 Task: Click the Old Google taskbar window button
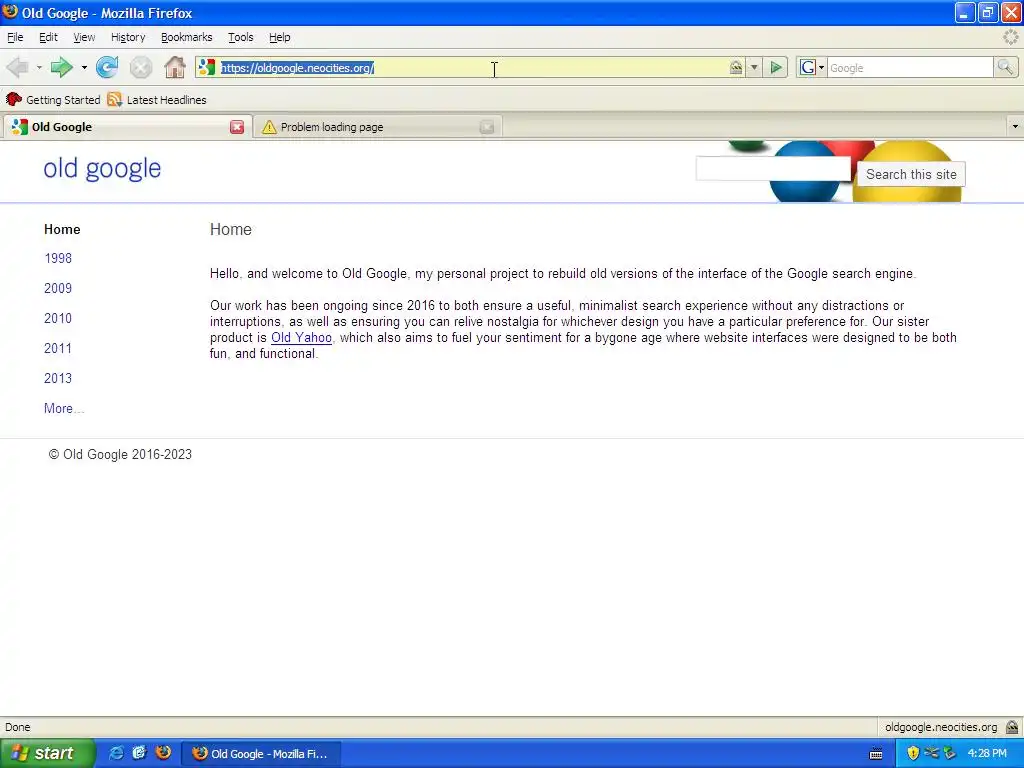tap(260, 754)
